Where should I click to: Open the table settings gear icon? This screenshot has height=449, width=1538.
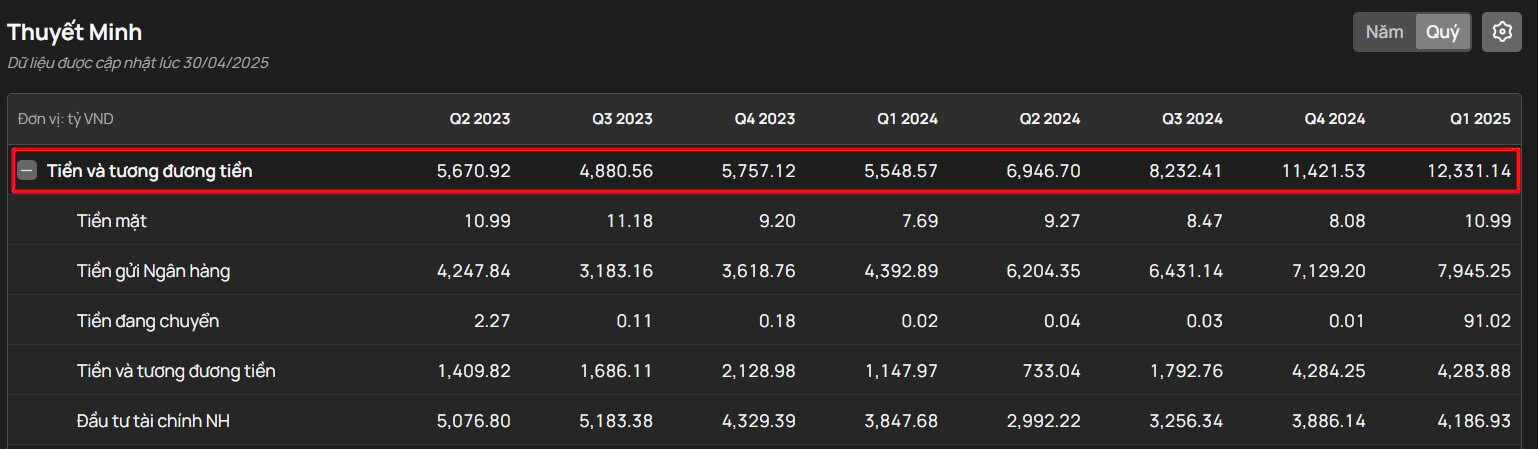coord(1501,32)
